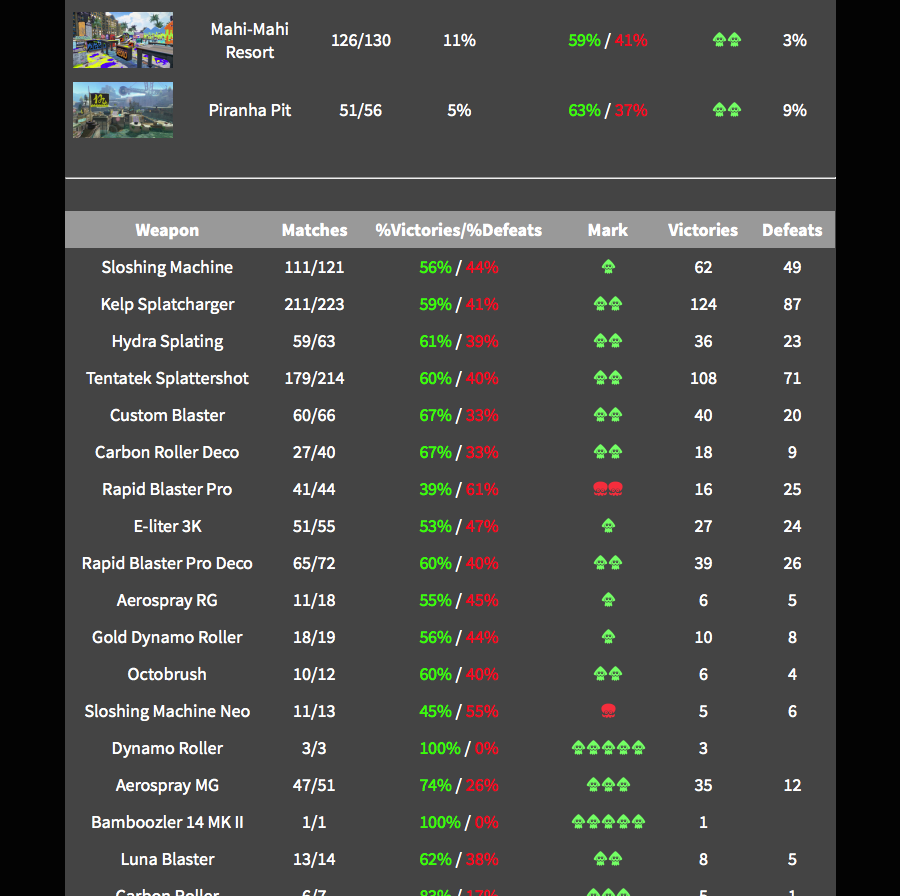The width and height of the screenshot is (900, 896).
Task: Select the Luna Blaster table row
Action: pos(450,859)
